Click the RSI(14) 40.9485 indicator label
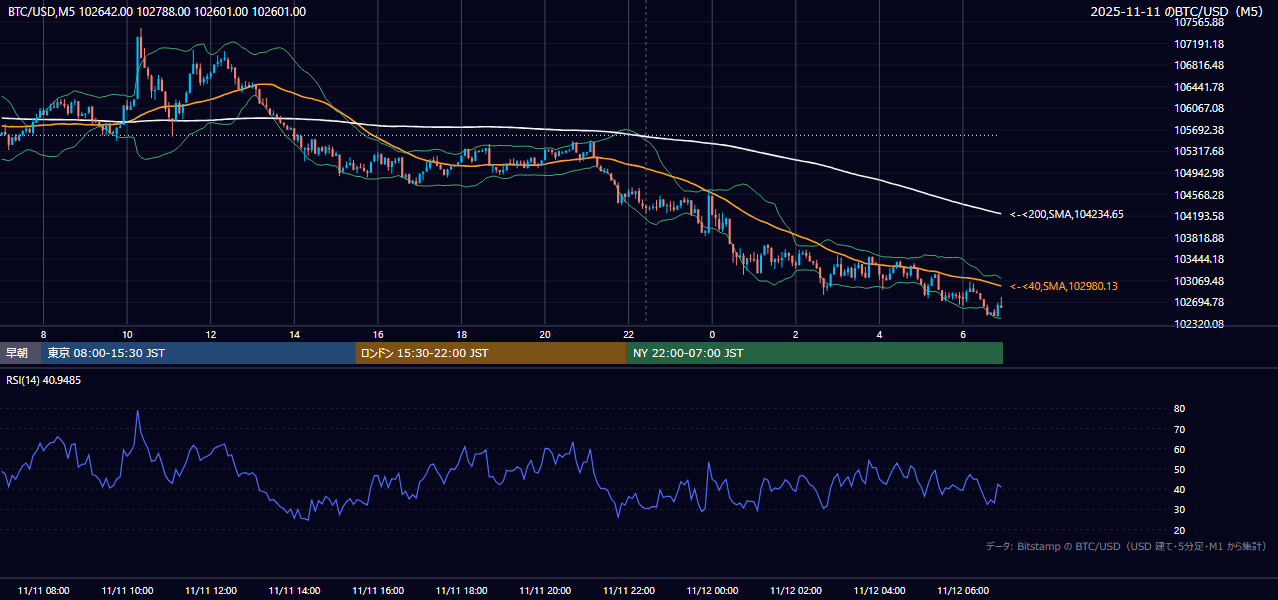Image resolution: width=1278 pixels, height=600 pixels. pos(44,380)
